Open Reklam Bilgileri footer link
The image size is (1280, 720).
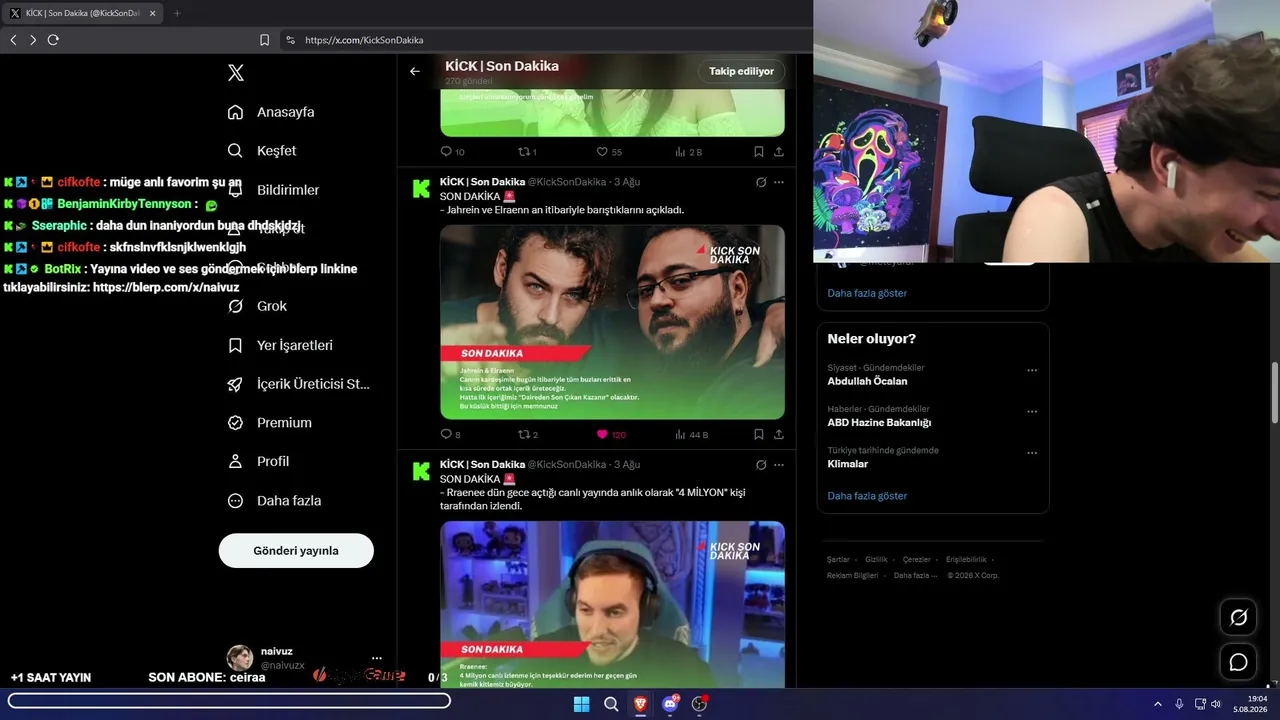[852, 575]
